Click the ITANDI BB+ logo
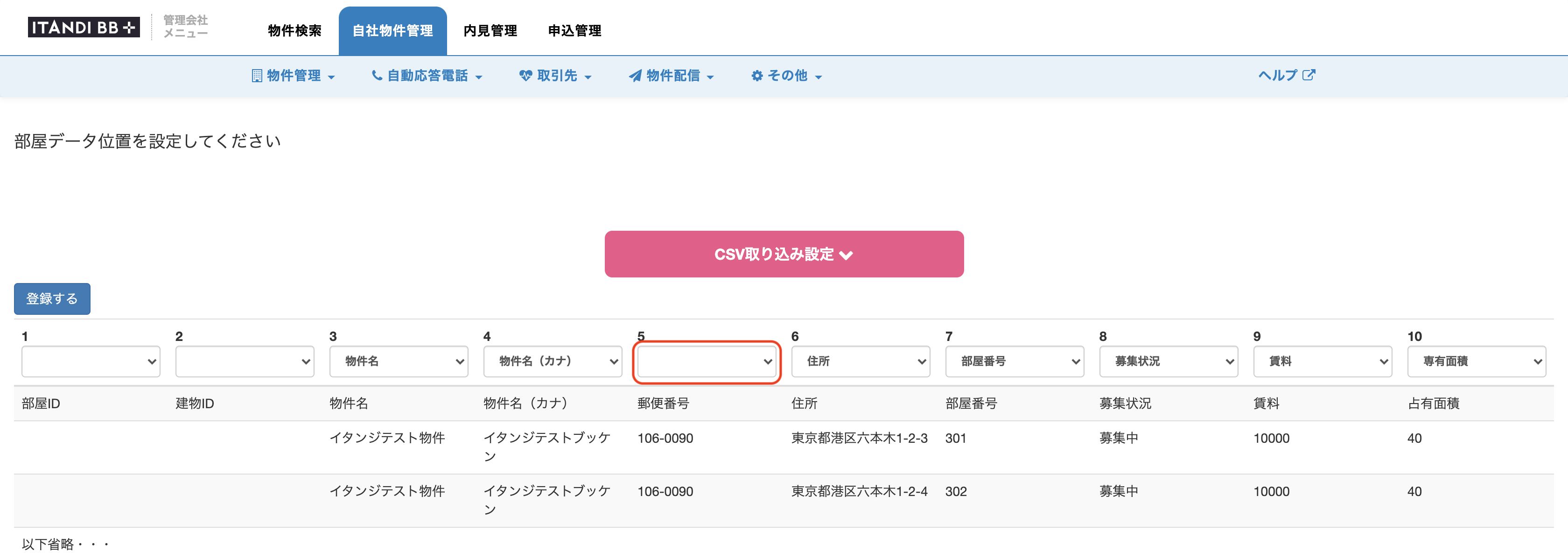1568x553 pixels. pos(84,28)
